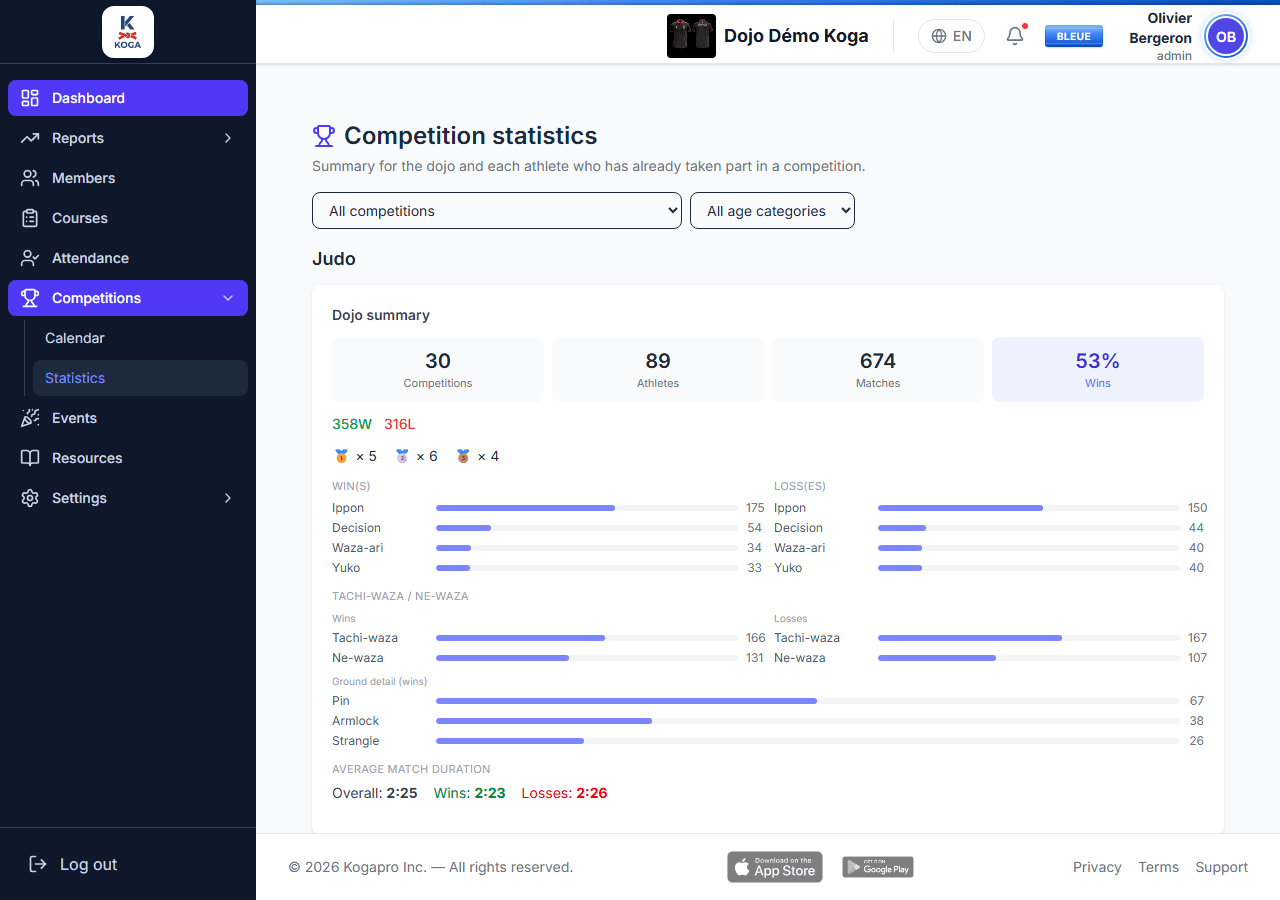Click the Competitions trophy icon in sidebar
The width and height of the screenshot is (1280, 900).
pos(30,298)
